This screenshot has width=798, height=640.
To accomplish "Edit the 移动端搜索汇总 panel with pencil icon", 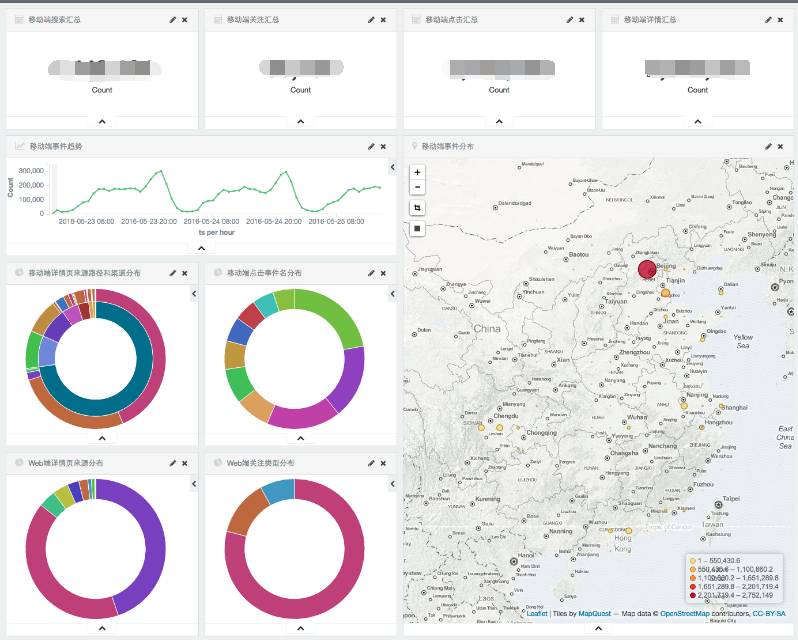I will tap(173, 20).
